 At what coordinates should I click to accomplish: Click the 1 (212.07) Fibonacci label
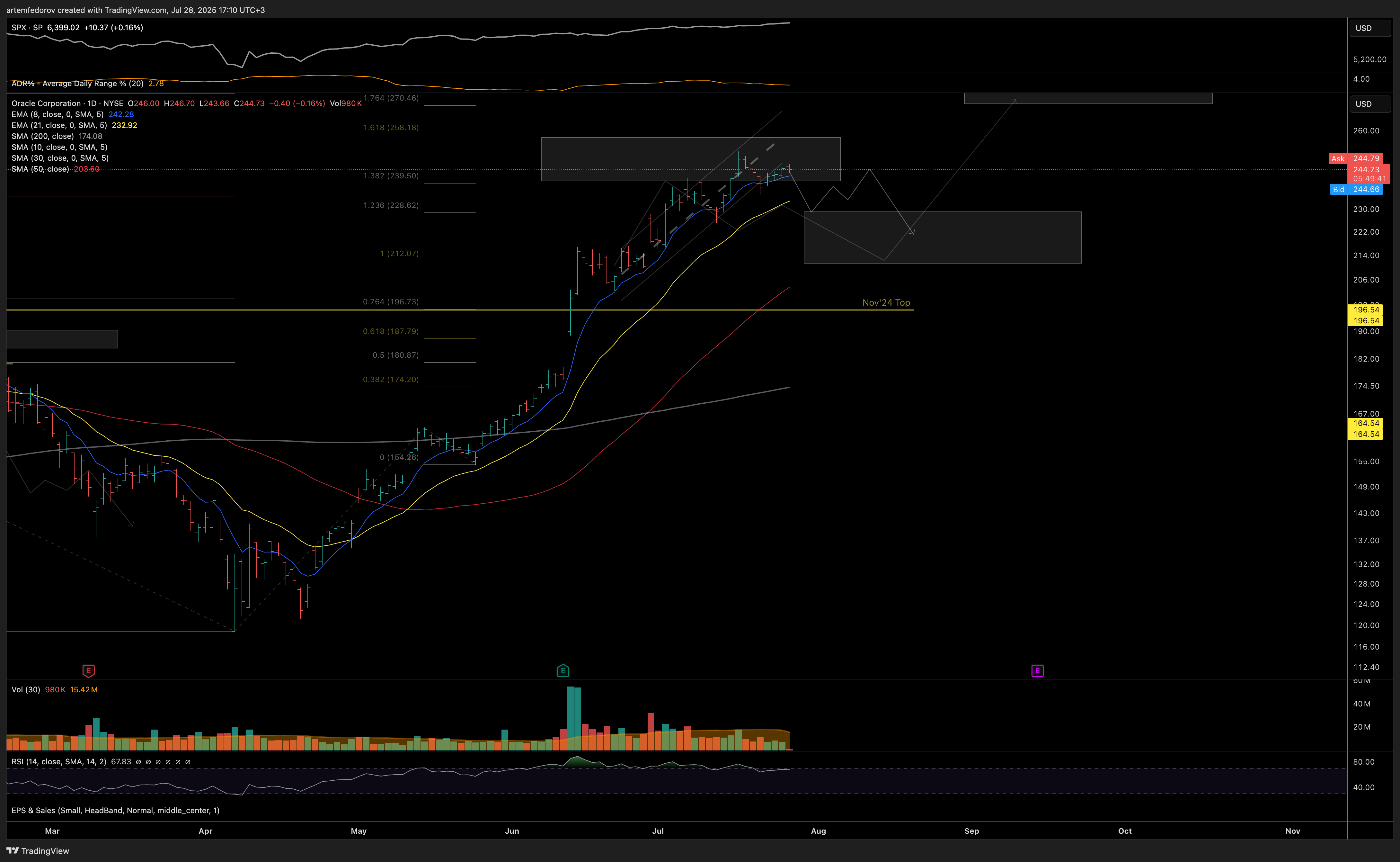click(x=399, y=253)
